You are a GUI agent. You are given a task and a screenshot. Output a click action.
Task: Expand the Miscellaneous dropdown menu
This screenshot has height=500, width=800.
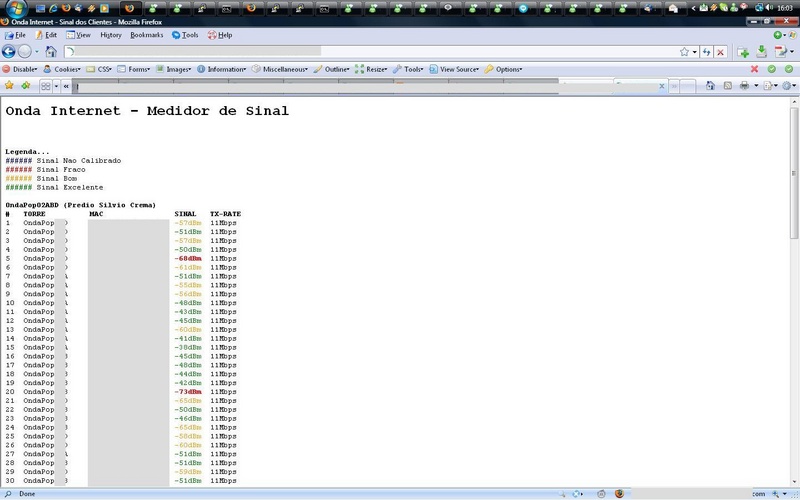point(280,69)
